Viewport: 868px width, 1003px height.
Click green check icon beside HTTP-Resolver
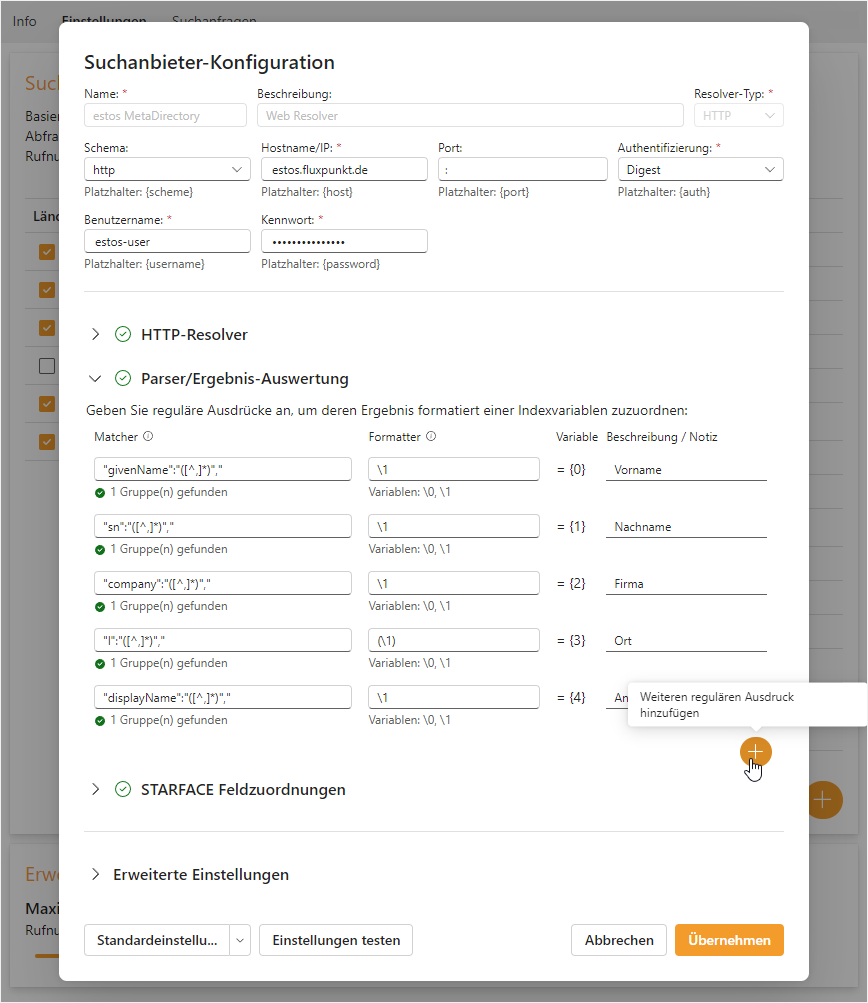[x=123, y=334]
